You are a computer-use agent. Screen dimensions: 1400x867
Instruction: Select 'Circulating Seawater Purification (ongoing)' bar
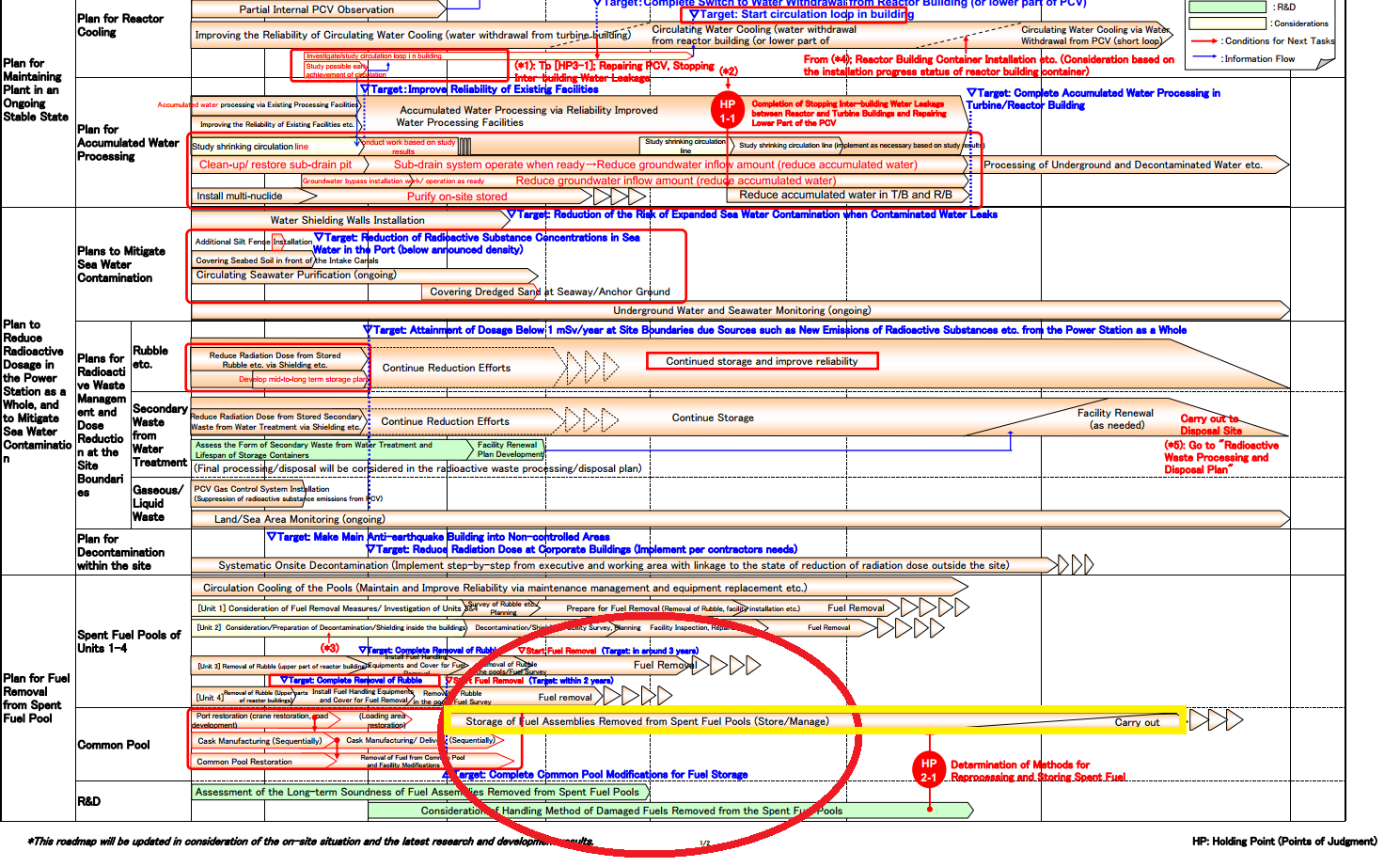pos(365,276)
